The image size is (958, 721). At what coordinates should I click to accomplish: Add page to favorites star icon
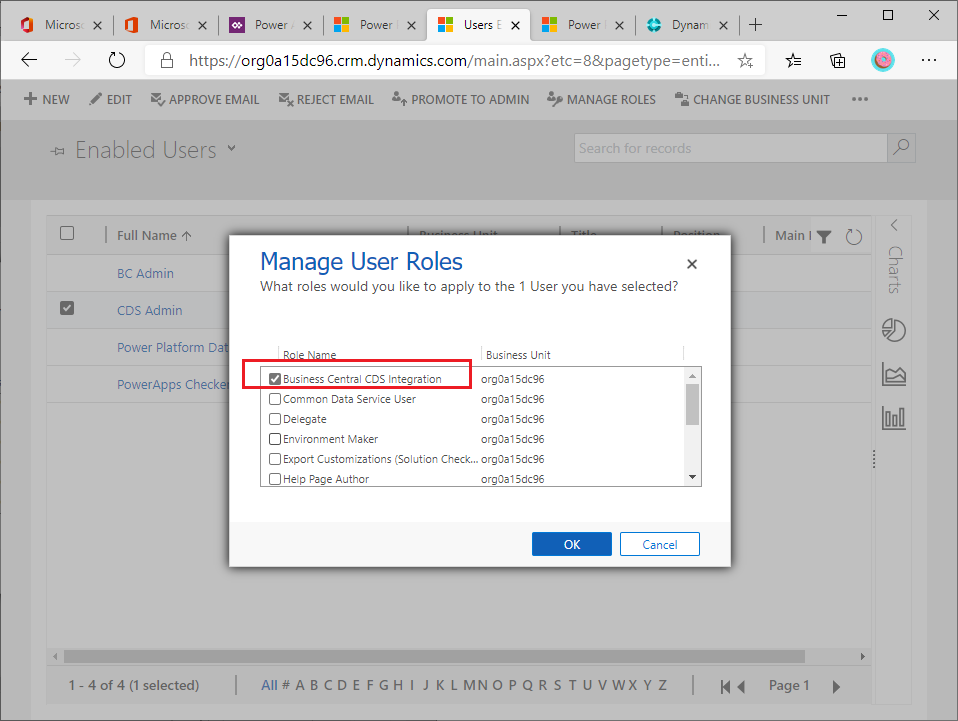tap(745, 60)
